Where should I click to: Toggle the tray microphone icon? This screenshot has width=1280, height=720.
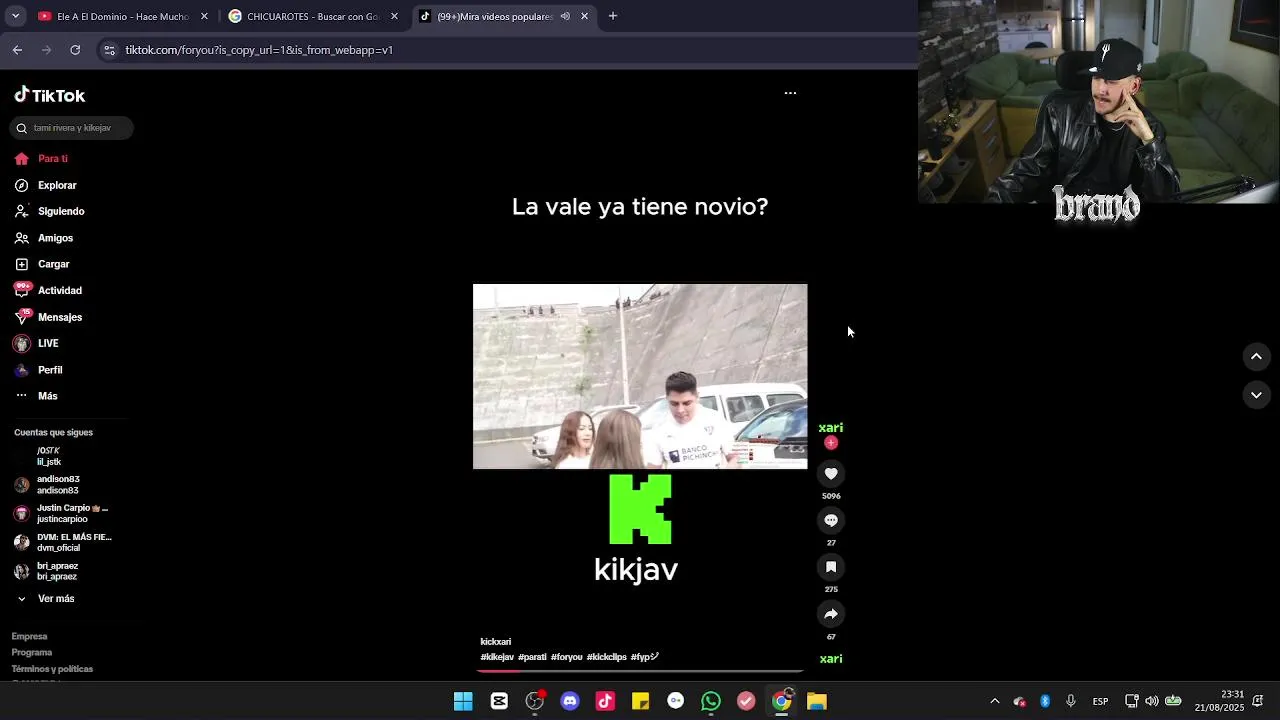click(1070, 701)
